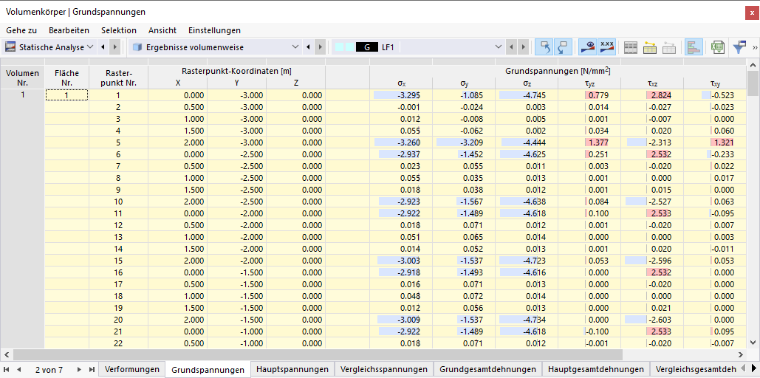Click the G load case color badge

click(x=367, y=47)
